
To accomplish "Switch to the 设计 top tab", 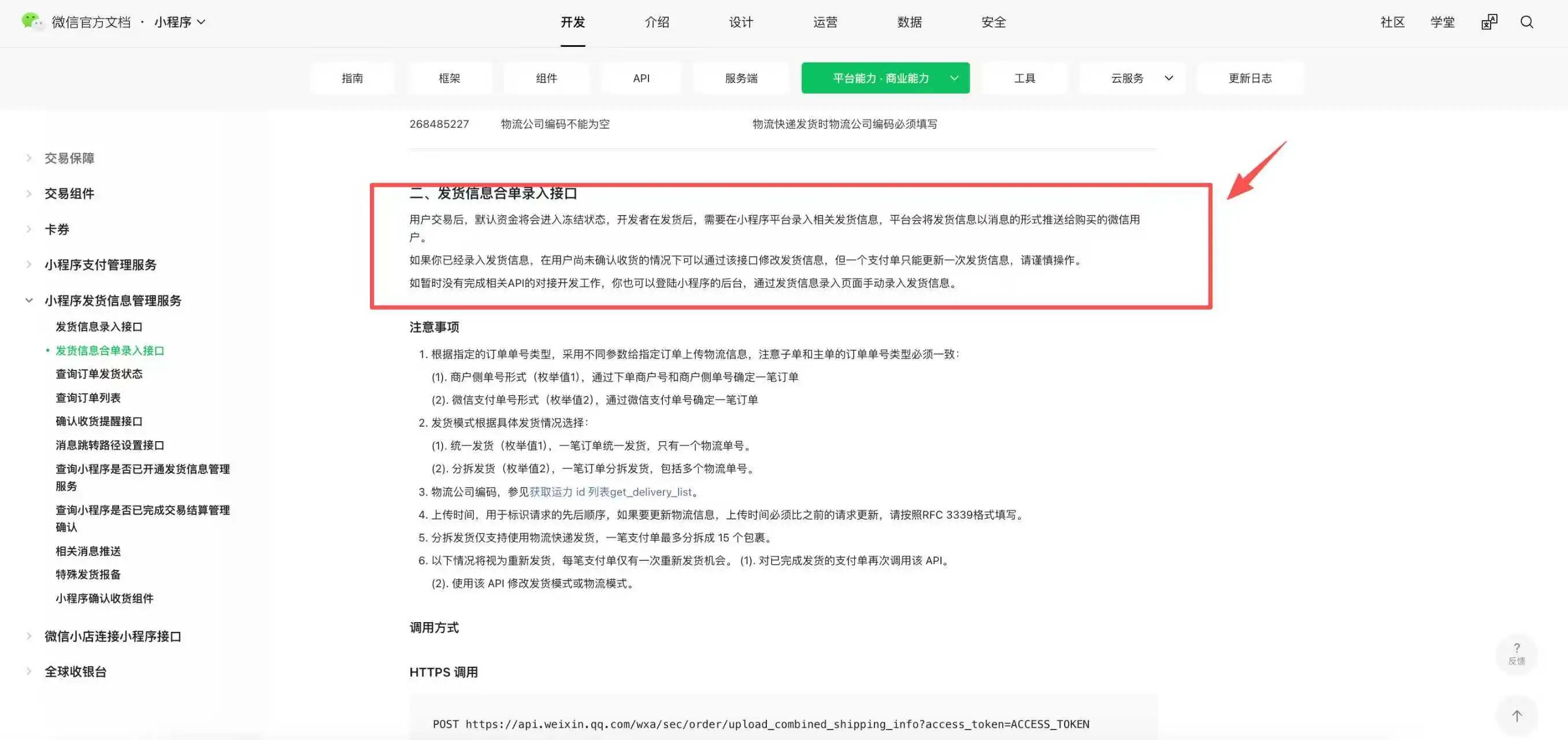I will click(x=741, y=23).
